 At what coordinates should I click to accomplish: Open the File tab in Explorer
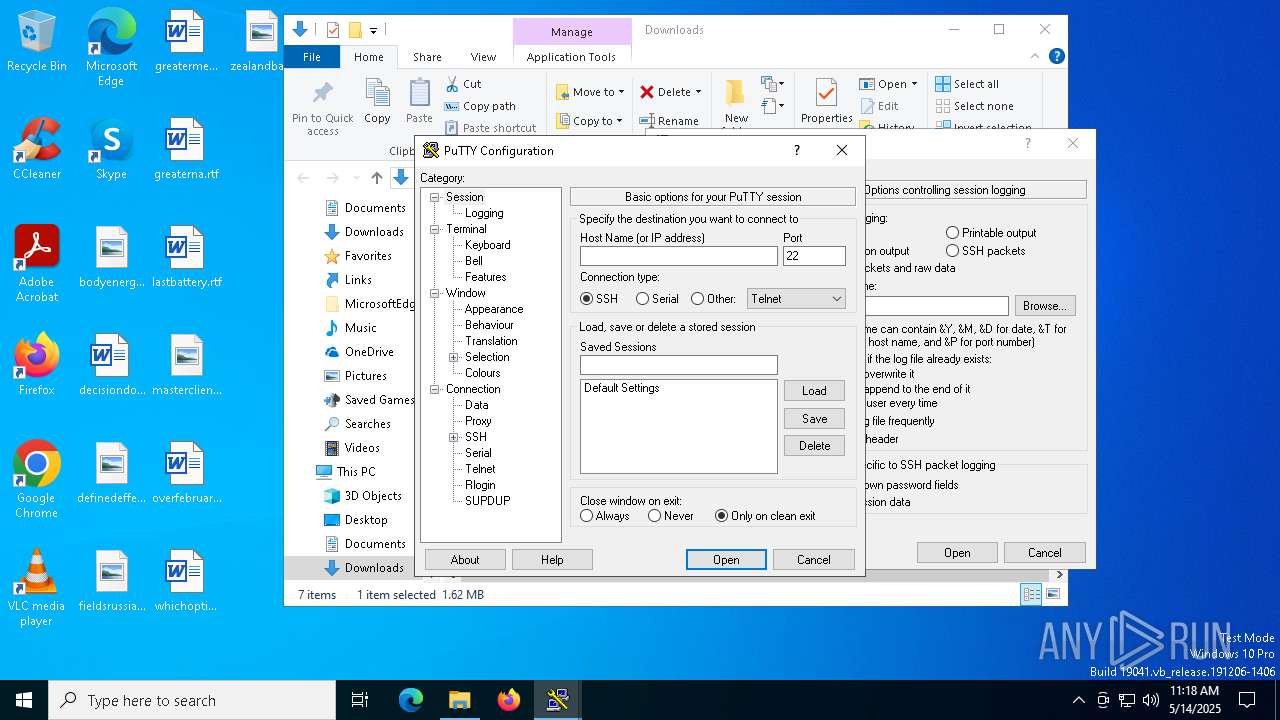tap(312, 57)
